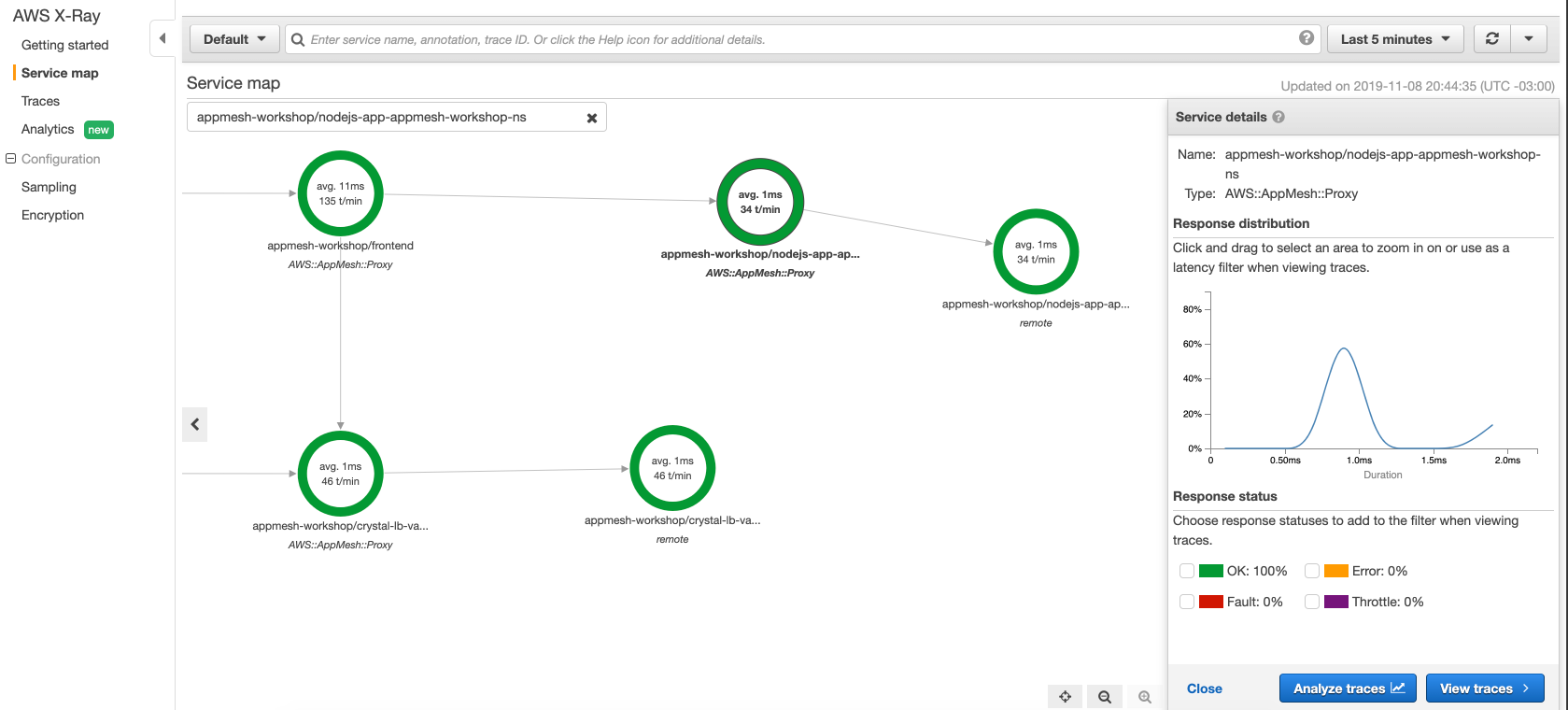Open Traces in the sidebar
The image size is (1568, 710).
(x=40, y=101)
